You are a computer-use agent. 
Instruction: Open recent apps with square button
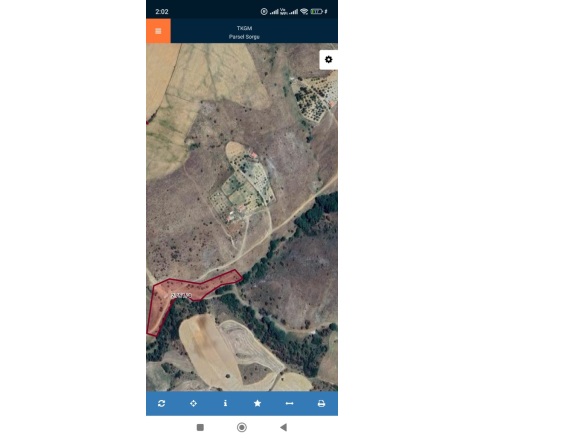(x=200, y=427)
